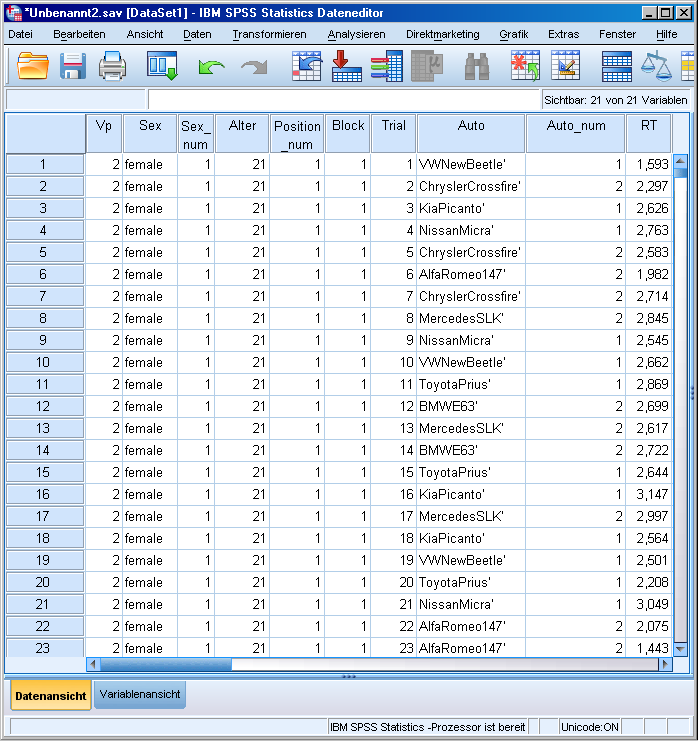698x741 pixels.
Task: Select the Alter column header
Action: 242,133
